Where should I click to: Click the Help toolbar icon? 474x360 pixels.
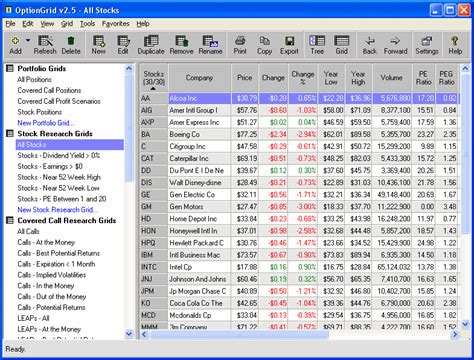click(455, 45)
